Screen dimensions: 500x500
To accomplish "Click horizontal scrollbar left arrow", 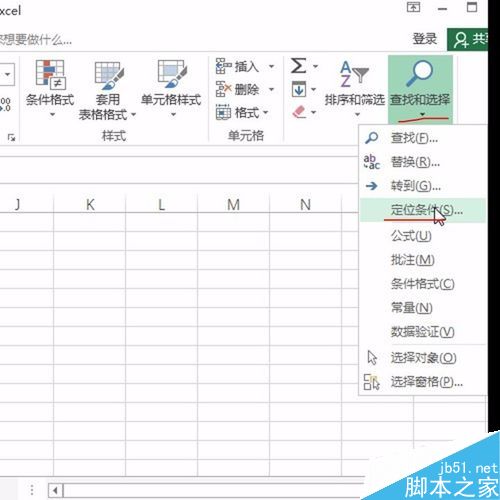I will pyautogui.click(x=56, y=491).
